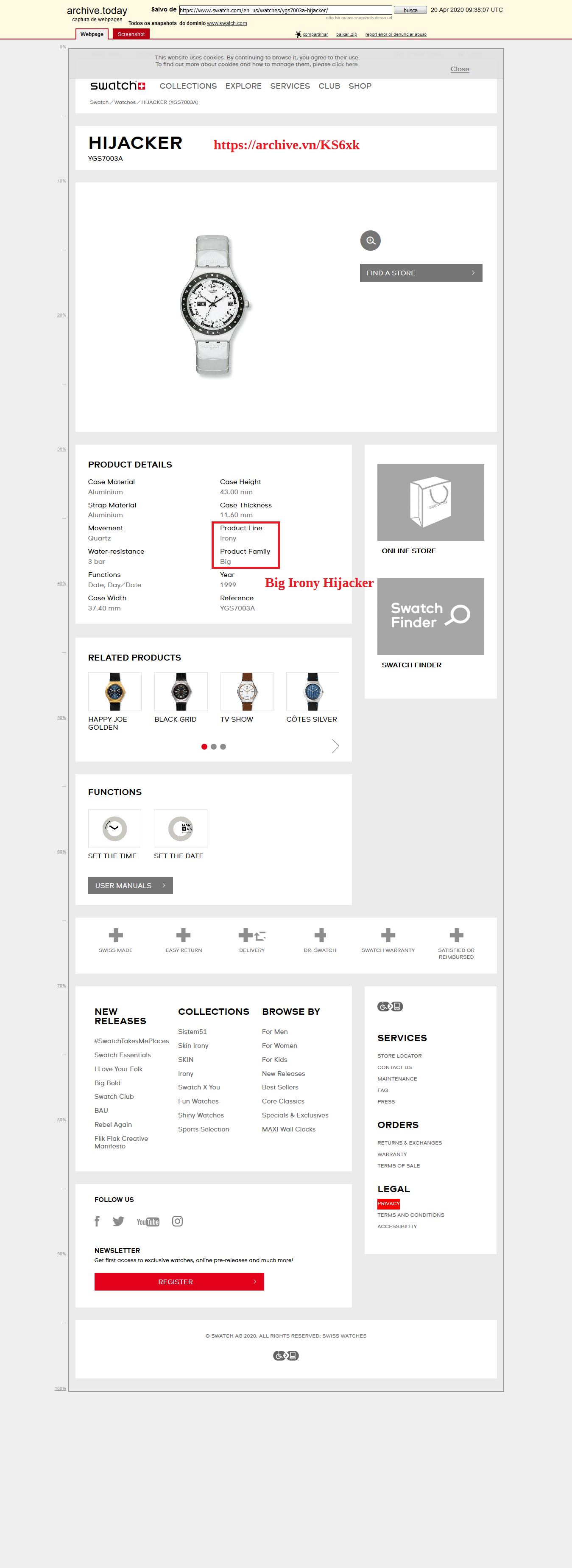The image size is (572, 1568).
Task: Select the second carousel dot in Related Products
Action: [214, 746]
